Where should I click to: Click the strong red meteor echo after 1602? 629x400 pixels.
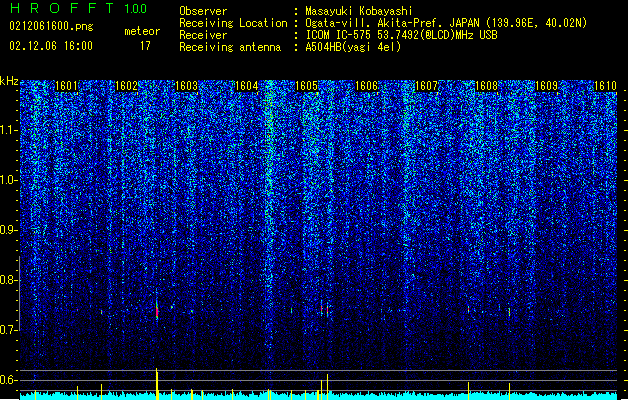click(x=157, y=311)
